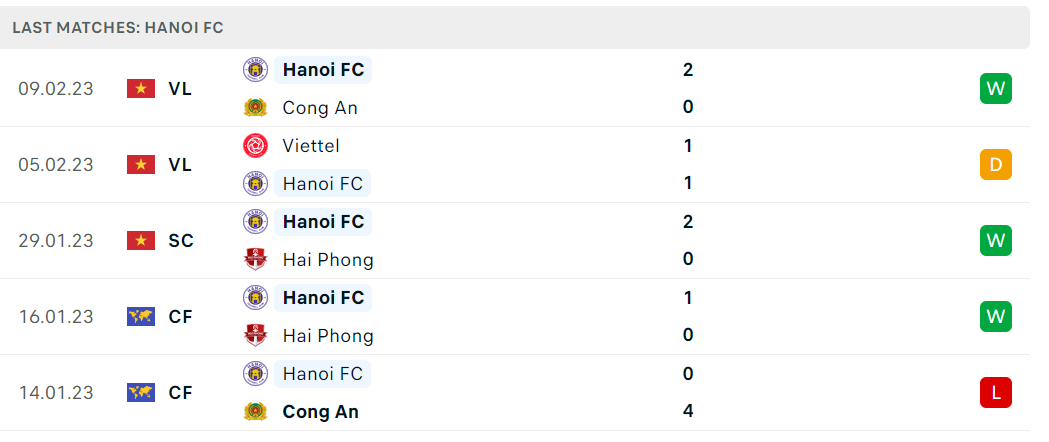Open the Viettel team link
Screen dimensions: 1049x442
point(311,146)
